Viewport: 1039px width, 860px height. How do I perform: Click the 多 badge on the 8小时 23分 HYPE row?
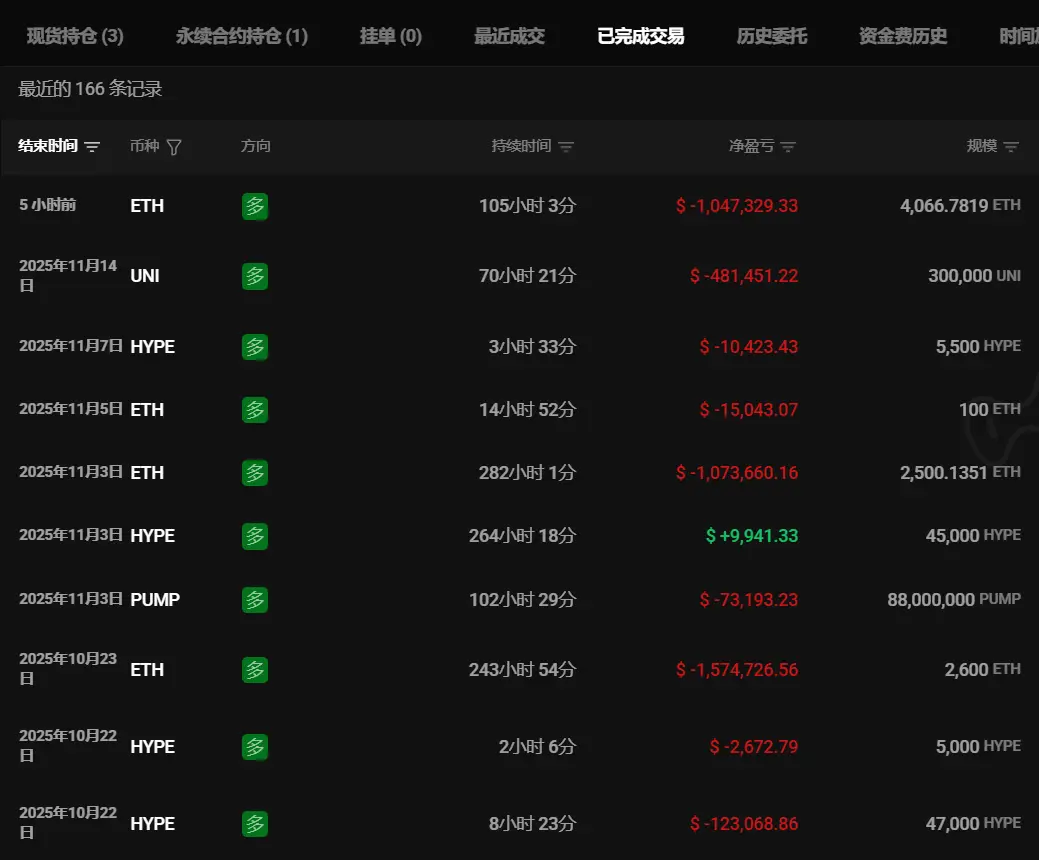click(x=254, y=824)
